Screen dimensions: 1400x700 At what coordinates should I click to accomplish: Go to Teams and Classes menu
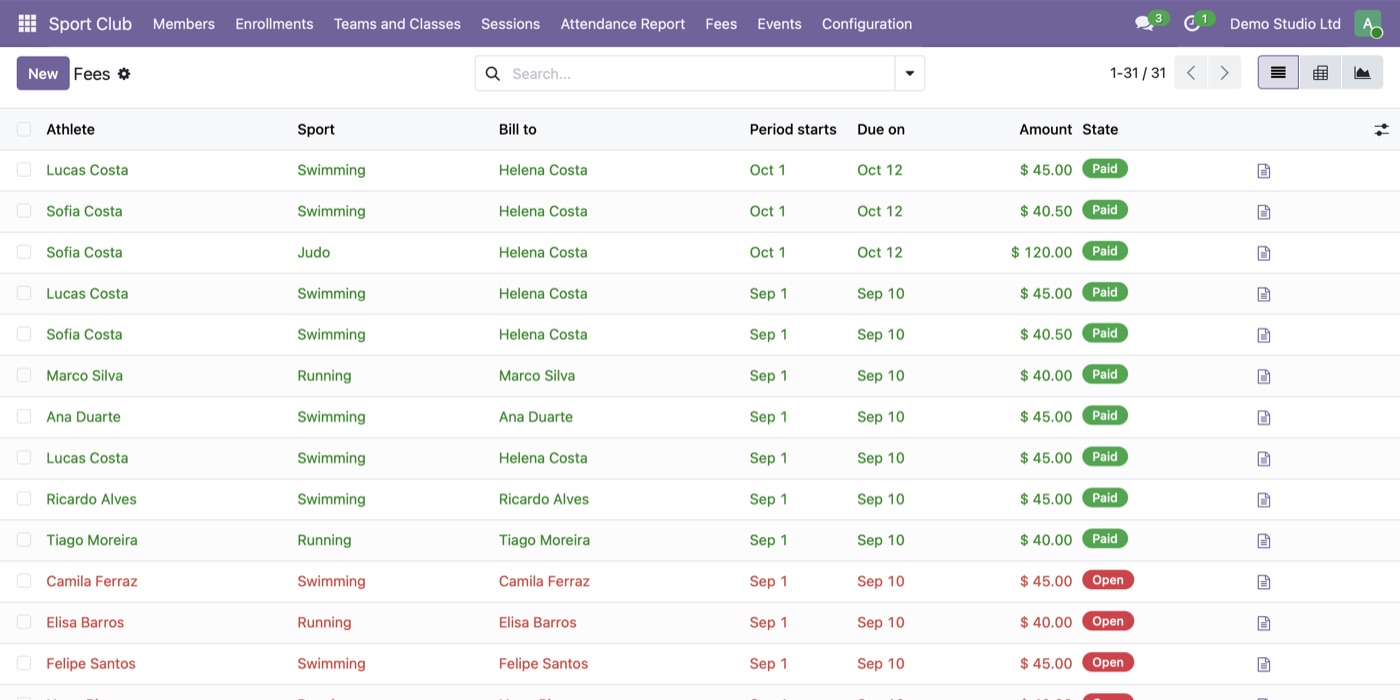[397, 23]
